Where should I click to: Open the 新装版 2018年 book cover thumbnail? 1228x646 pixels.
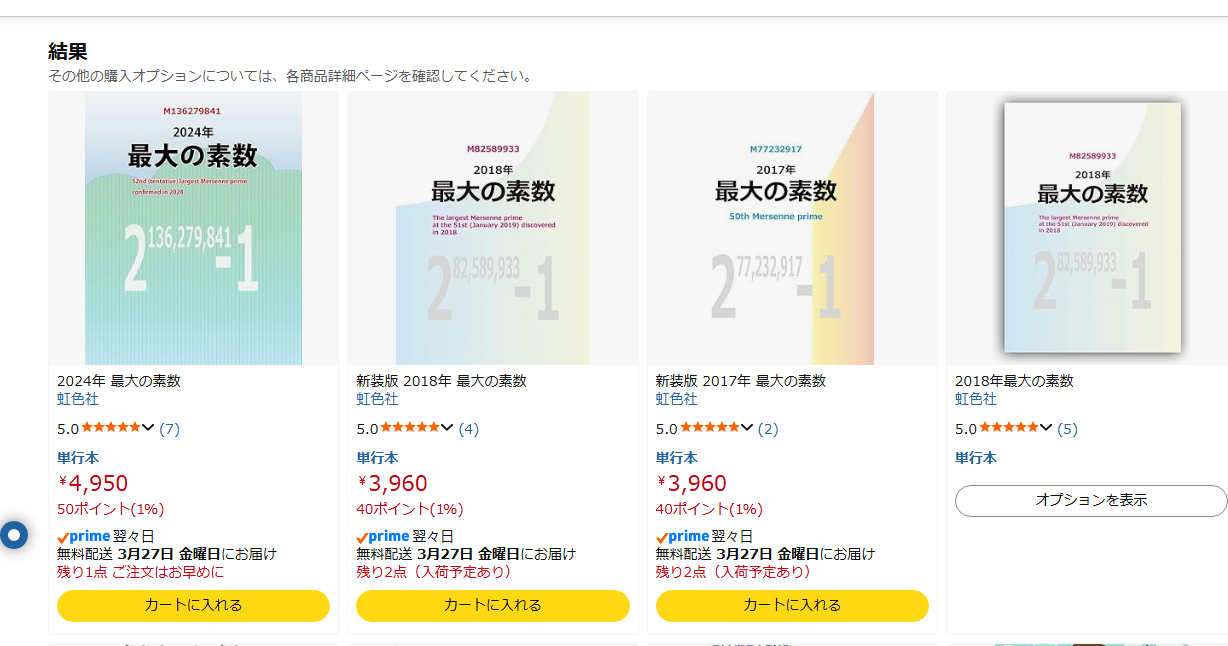[x=493, y=228]
